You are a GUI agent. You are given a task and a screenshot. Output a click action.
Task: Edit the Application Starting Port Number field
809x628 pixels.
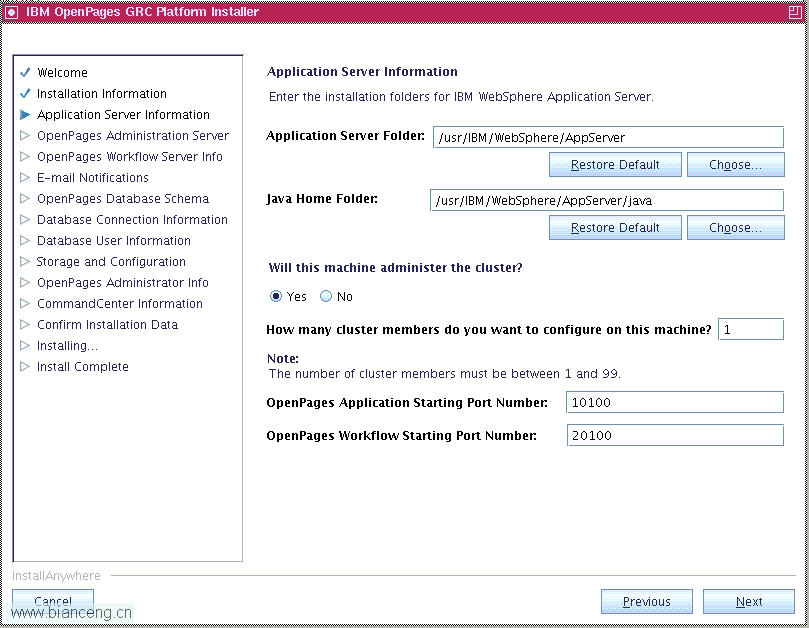[x=675, y=402]
